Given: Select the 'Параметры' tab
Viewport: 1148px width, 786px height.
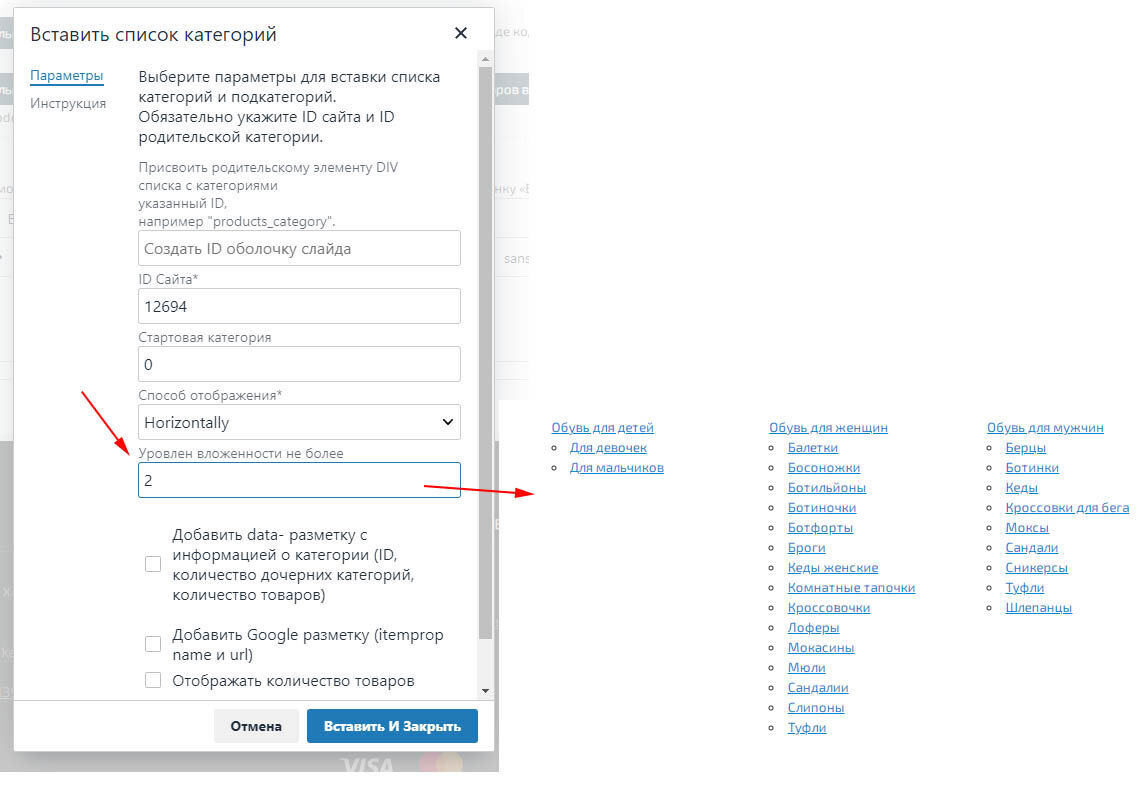Looking at the screenshot, I should 66,76.
